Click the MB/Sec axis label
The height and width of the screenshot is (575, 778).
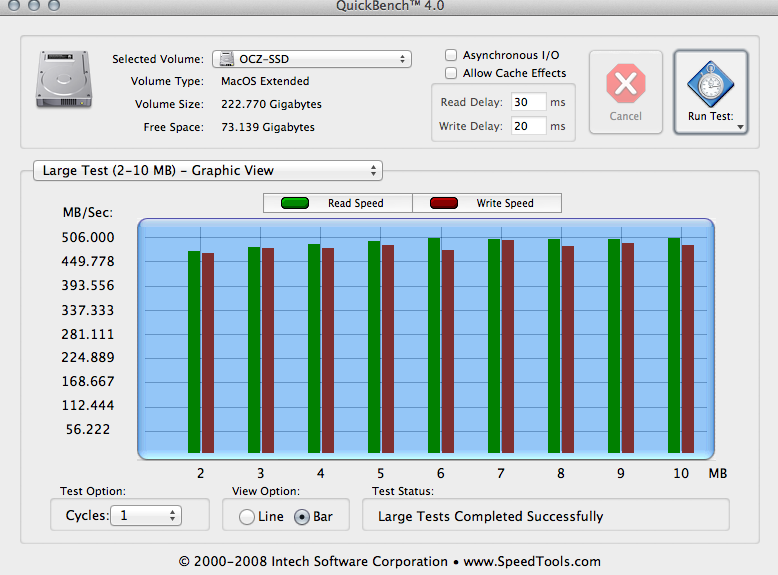point(88,213)
